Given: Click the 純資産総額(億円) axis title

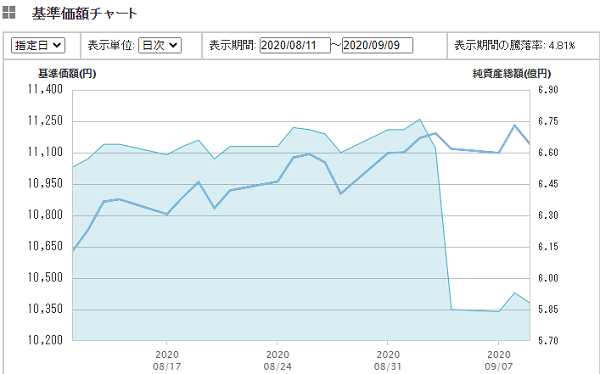Looking at the screenshot, I should coord(512,73).
